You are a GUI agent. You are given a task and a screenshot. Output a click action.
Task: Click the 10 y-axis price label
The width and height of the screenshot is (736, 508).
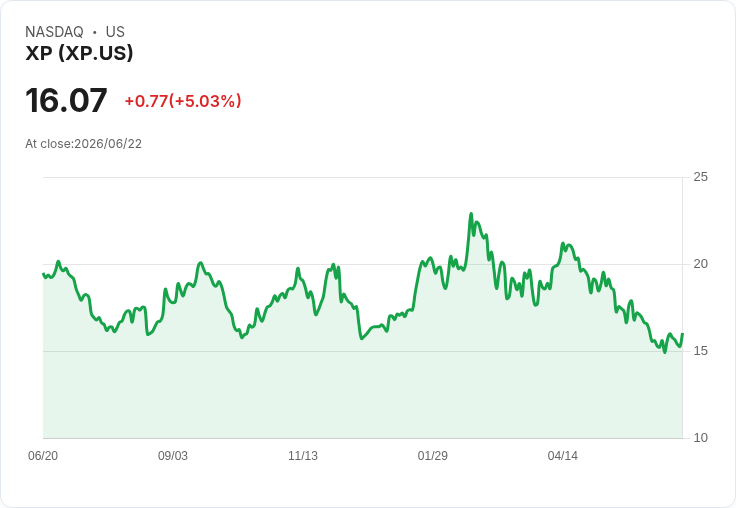tap(700, 438)
